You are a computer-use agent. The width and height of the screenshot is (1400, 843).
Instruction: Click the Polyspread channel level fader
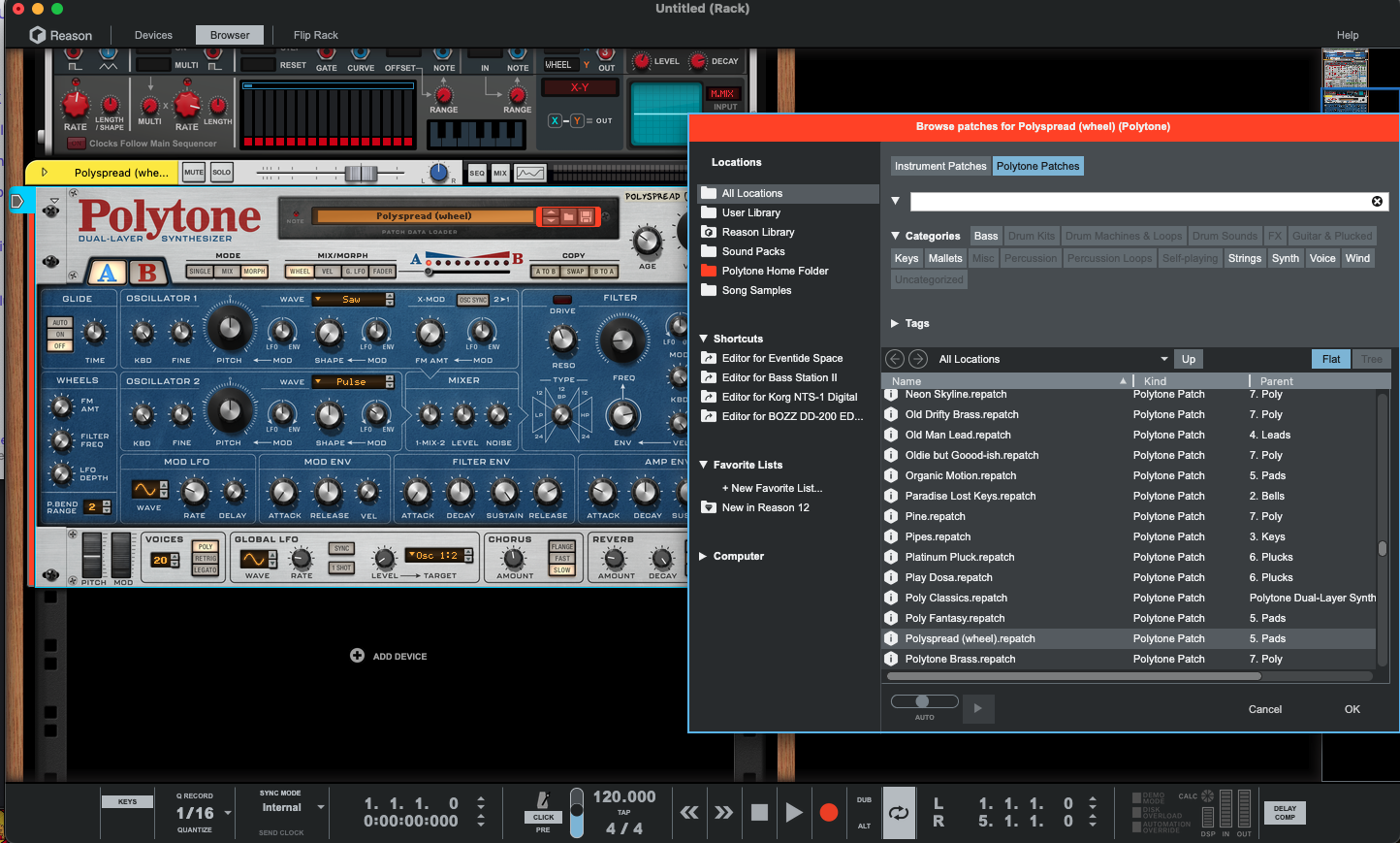[361, 173]
